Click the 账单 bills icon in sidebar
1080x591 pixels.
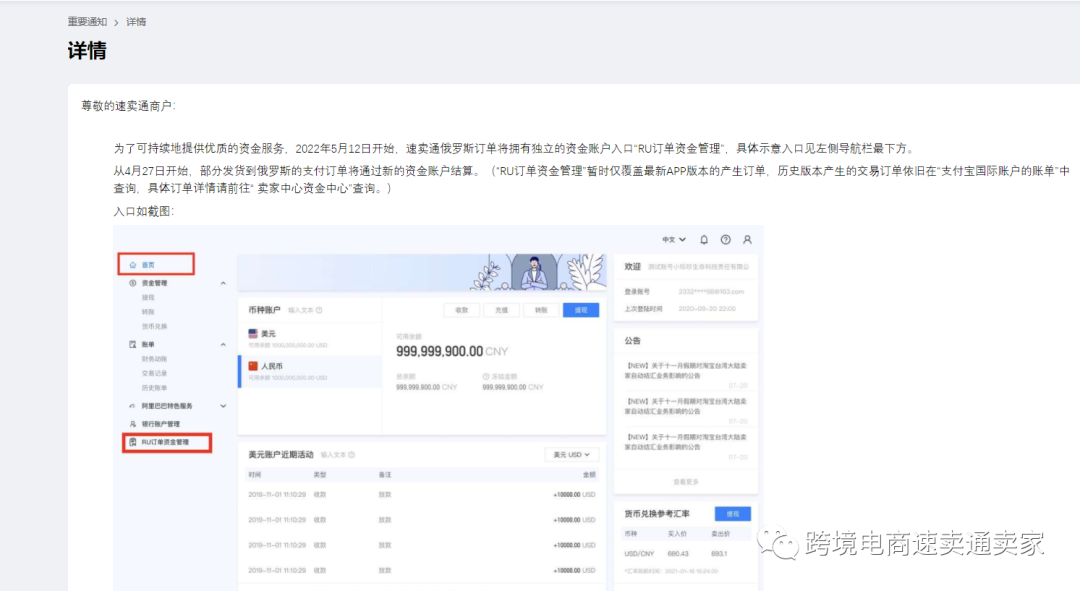(x=131, y=344)
